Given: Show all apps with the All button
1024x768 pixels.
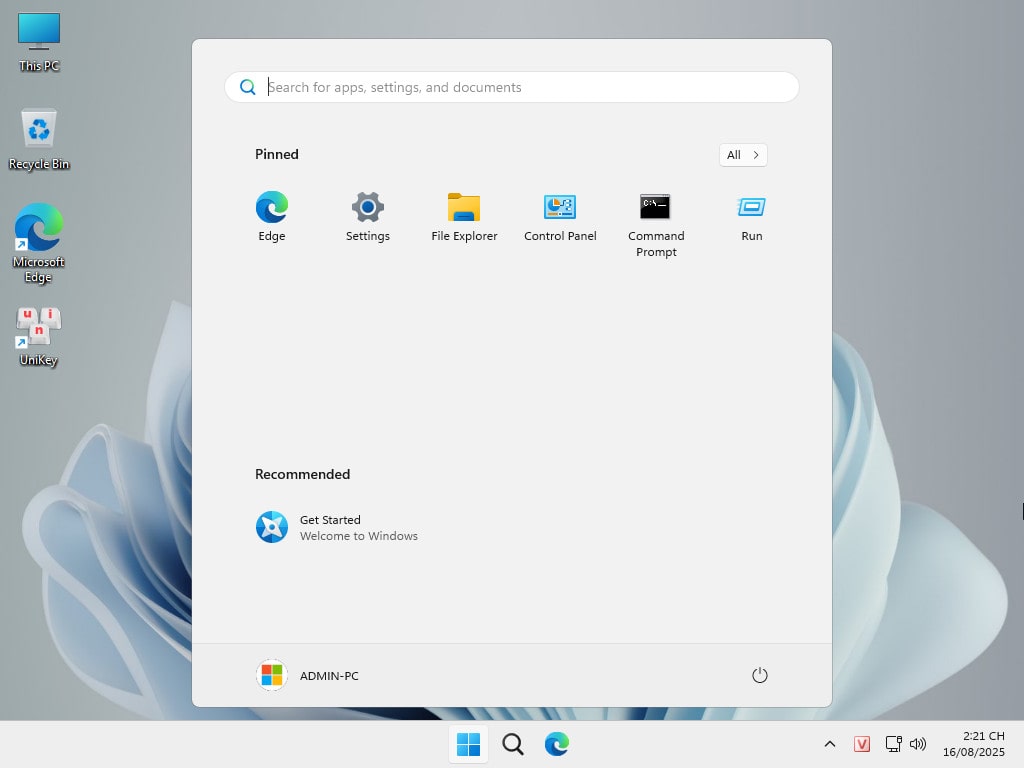Looking at the screenshot, I should (x=743, y=155).
